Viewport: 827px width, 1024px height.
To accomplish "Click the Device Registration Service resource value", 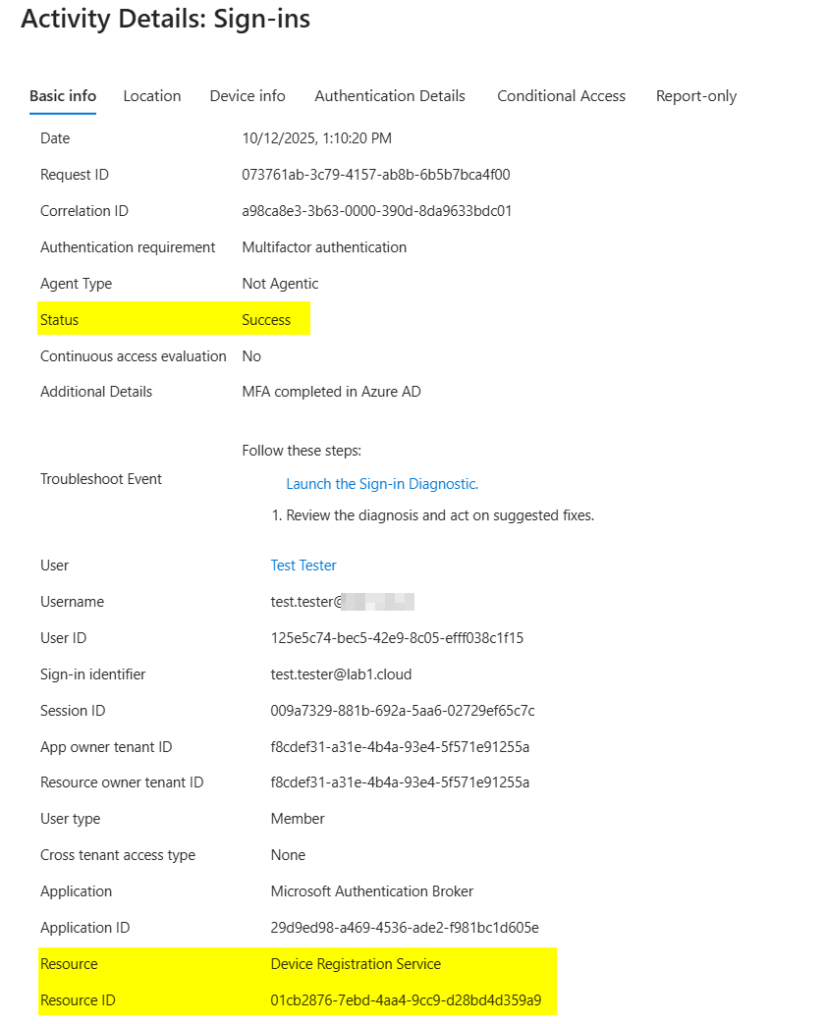I will (355, 964).
